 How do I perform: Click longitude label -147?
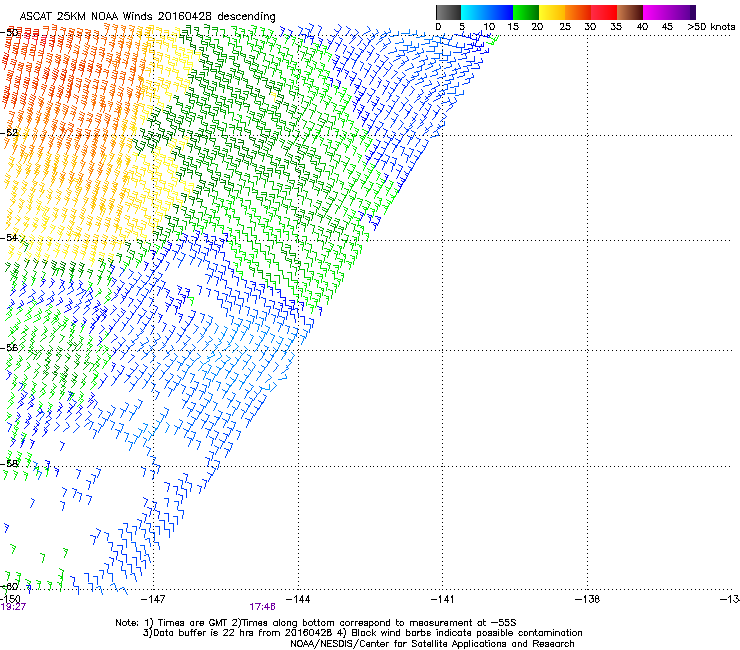coord(153,599)
